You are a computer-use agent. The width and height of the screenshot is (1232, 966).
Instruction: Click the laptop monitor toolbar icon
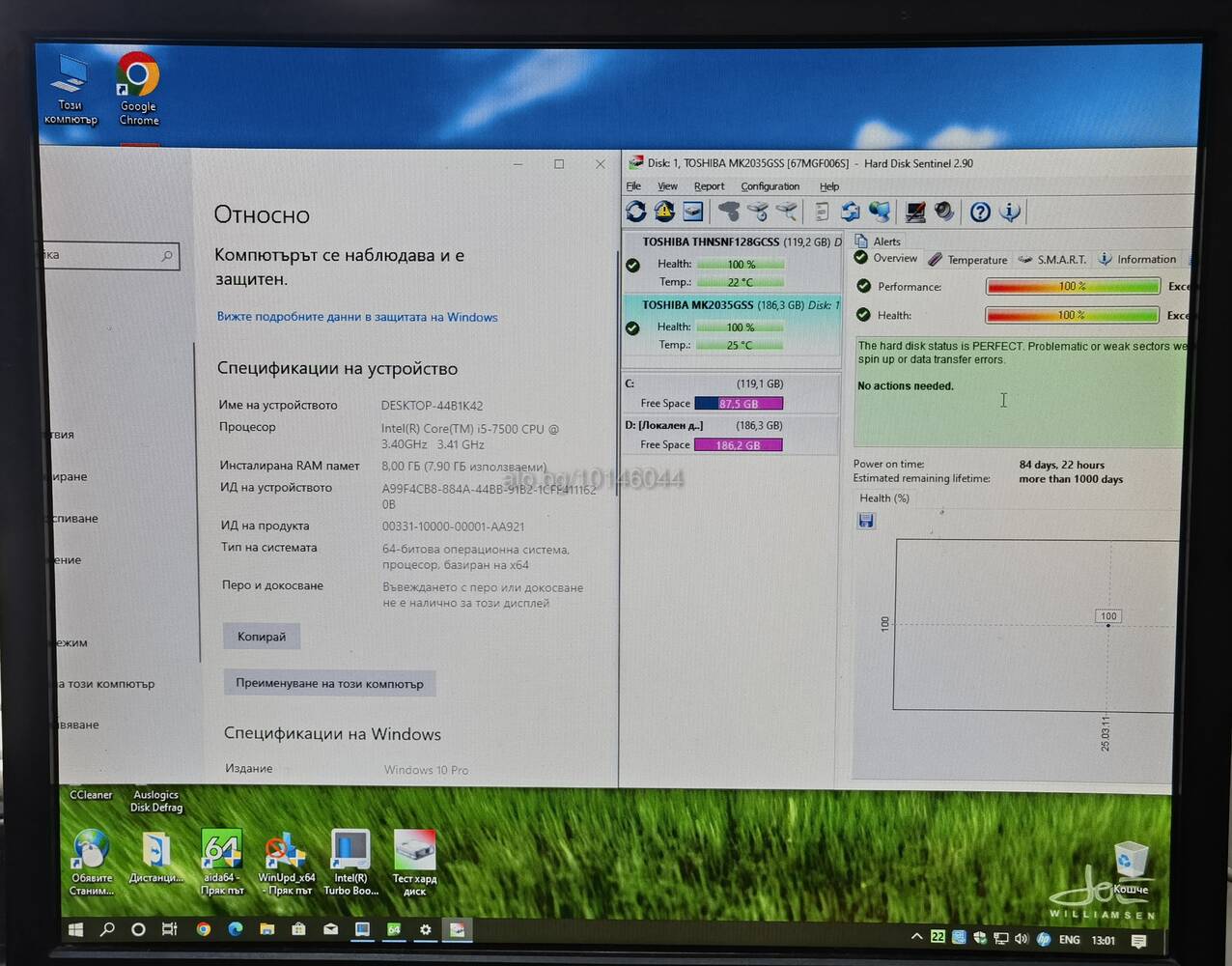(x=915, y=212)
